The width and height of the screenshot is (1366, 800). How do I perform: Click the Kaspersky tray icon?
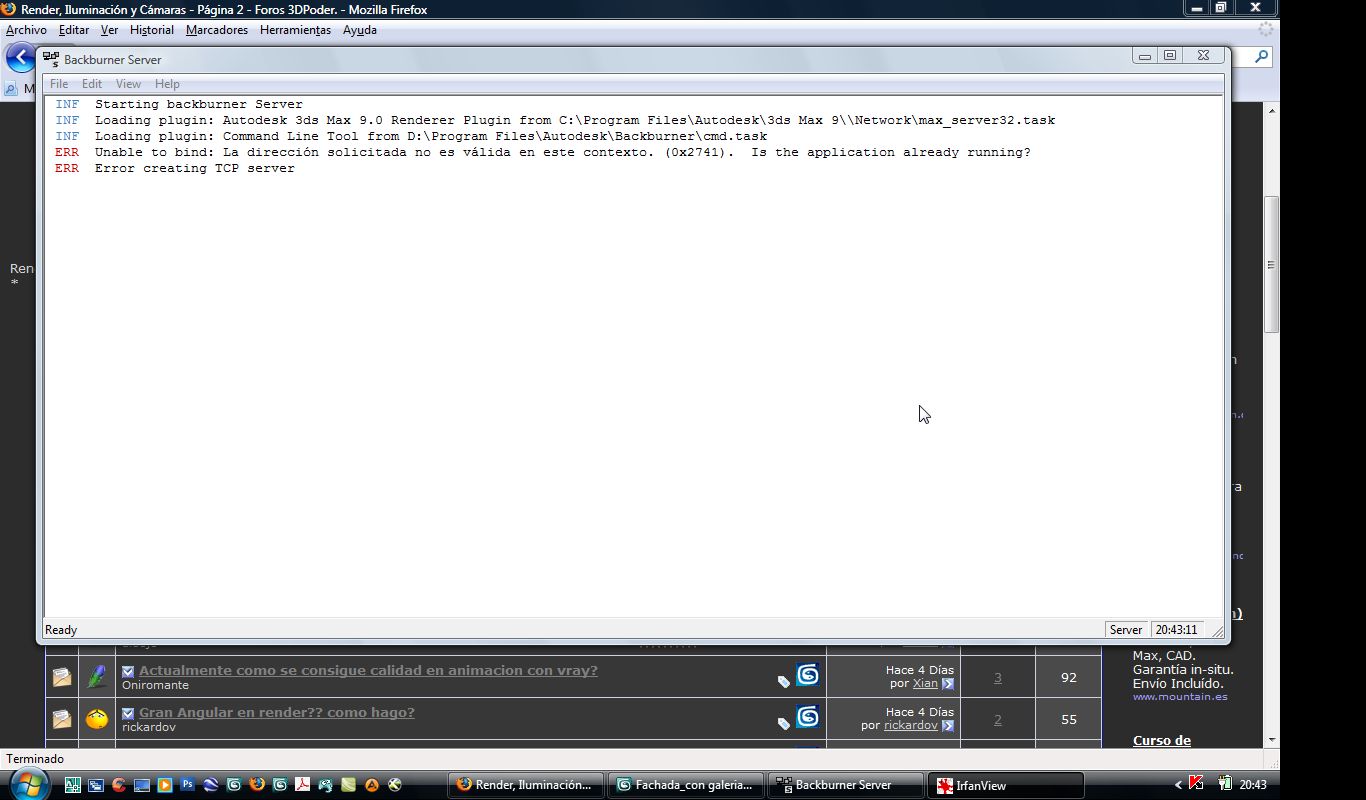1195,783
